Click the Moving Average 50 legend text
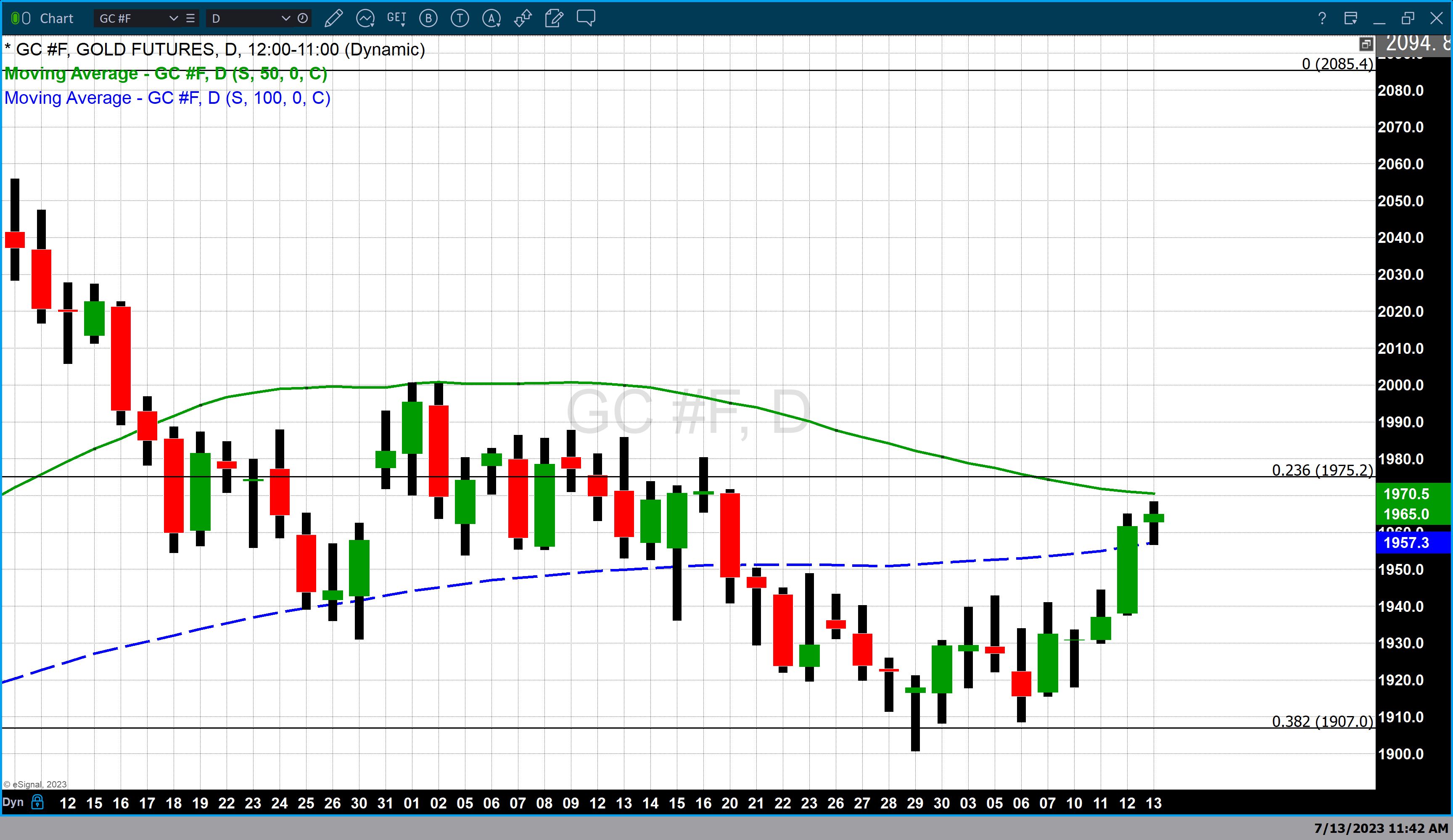Screen dimensions: 1453x840 tap(167, 74)
